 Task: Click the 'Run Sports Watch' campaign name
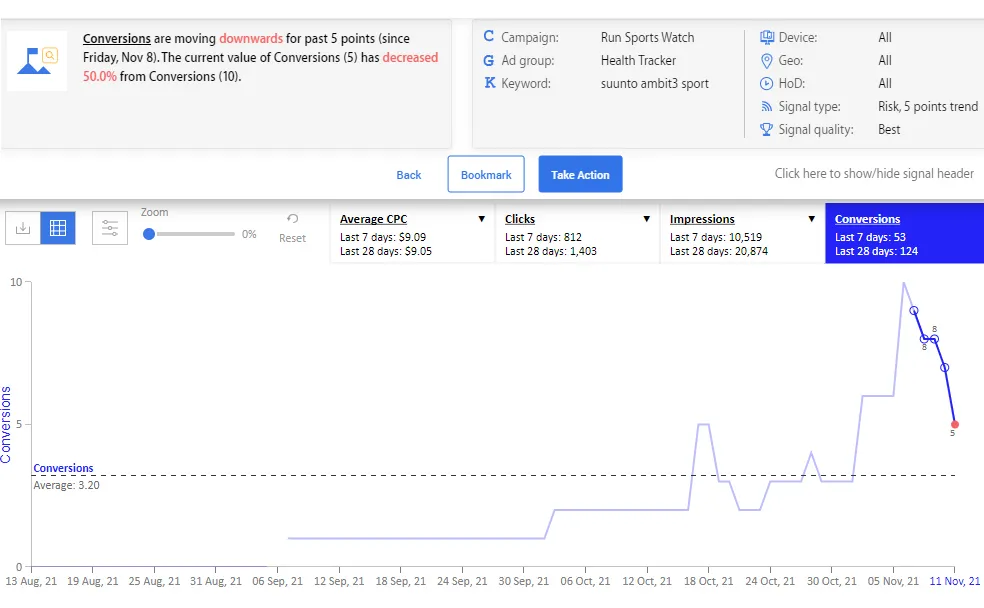pyautogui.click(x=647, y=38)
